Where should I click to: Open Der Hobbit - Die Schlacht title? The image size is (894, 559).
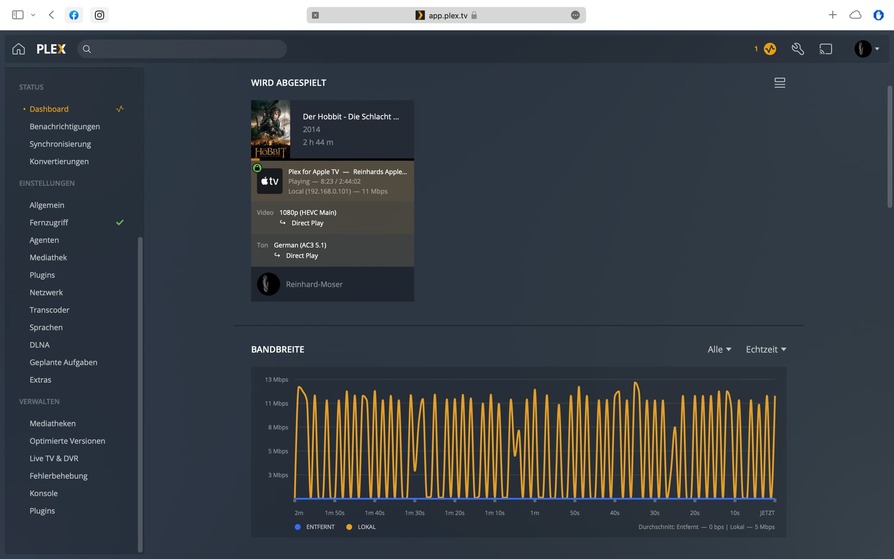pos(351,116)
